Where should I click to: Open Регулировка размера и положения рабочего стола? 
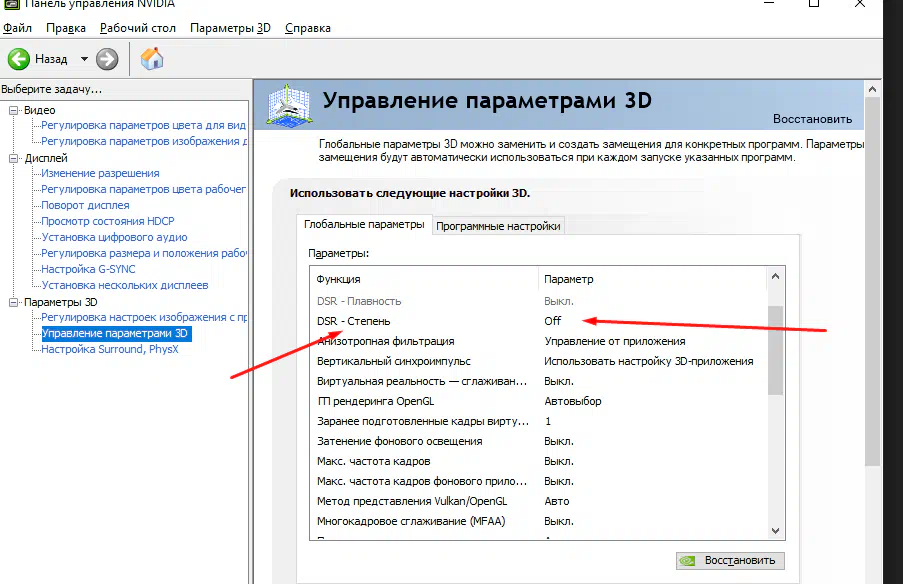pos(144,253)
